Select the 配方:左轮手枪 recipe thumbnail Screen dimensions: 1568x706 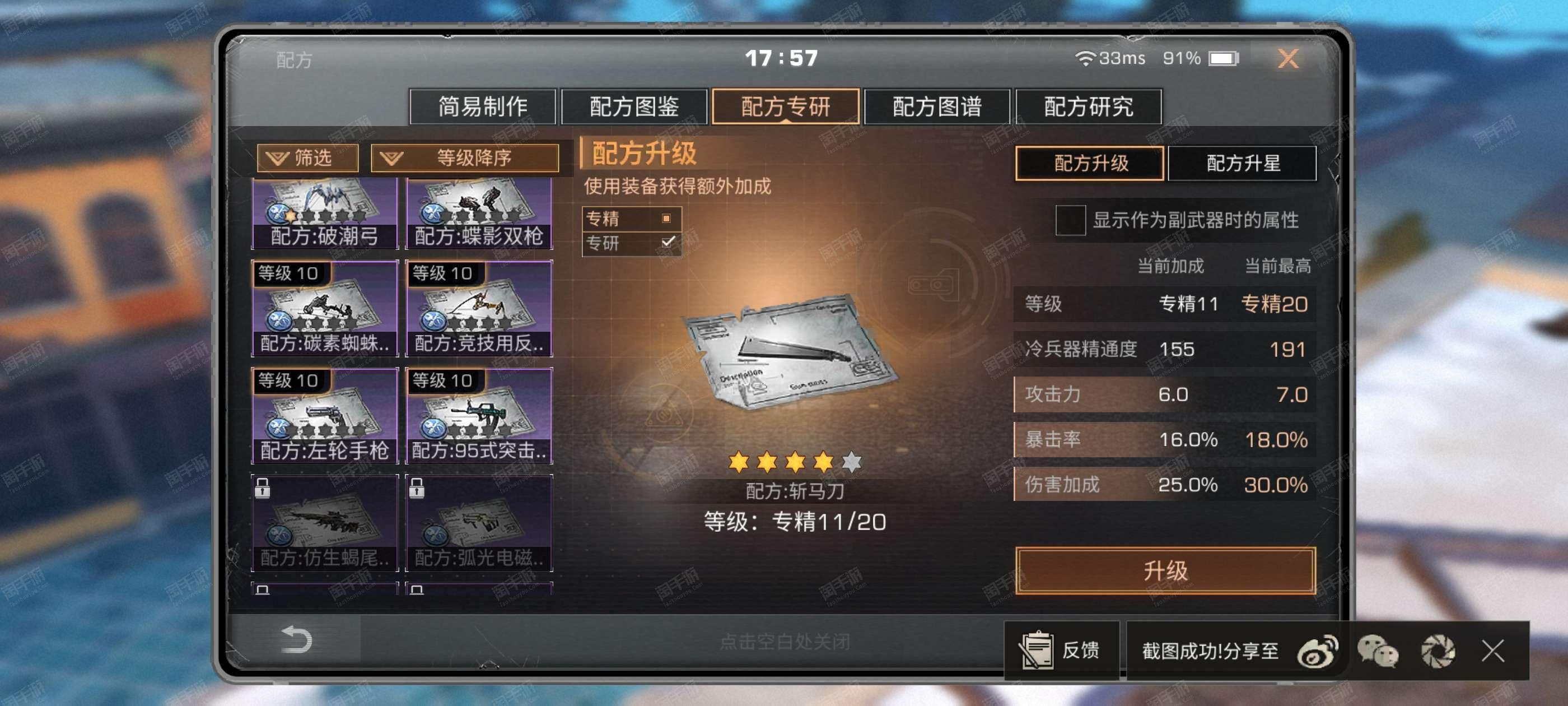pos(324,415)
